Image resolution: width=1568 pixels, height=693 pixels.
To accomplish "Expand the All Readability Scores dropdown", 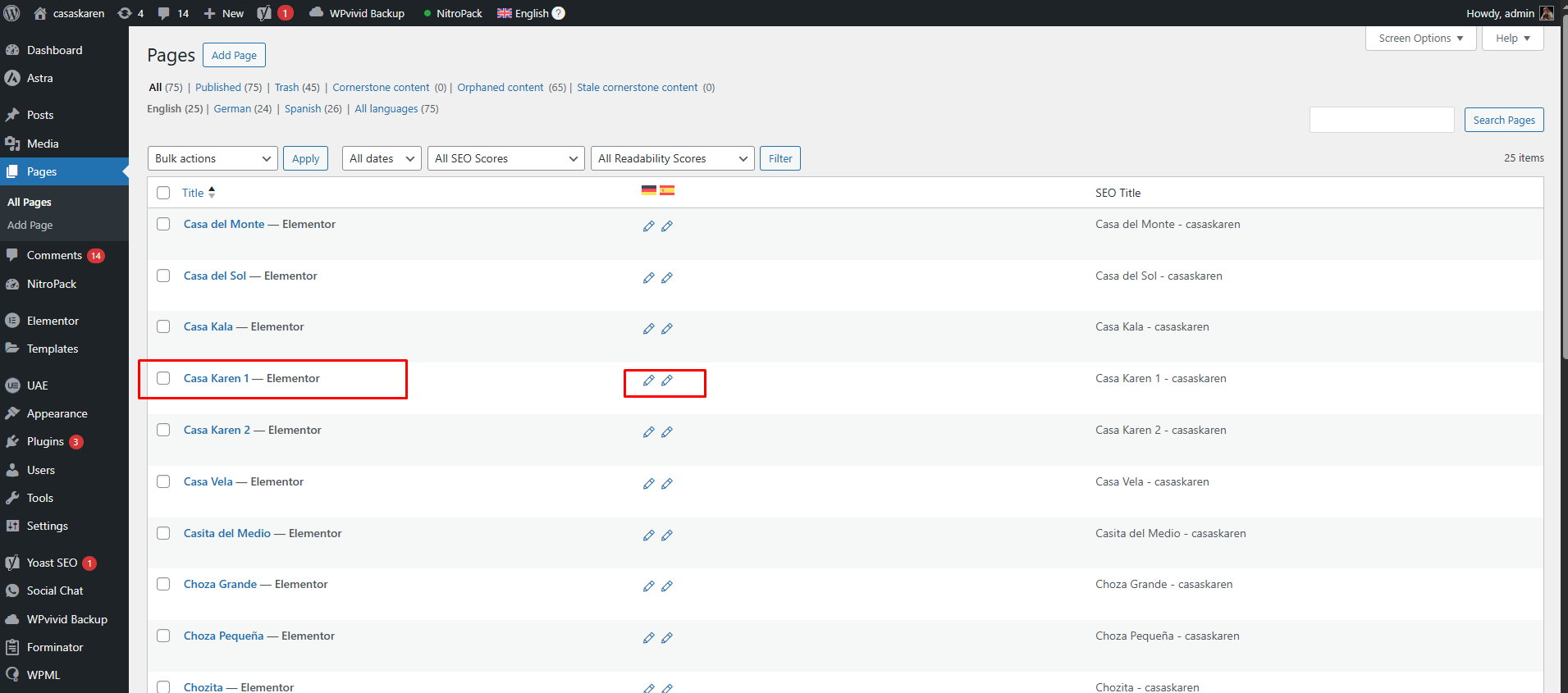I will coord(672,158).
